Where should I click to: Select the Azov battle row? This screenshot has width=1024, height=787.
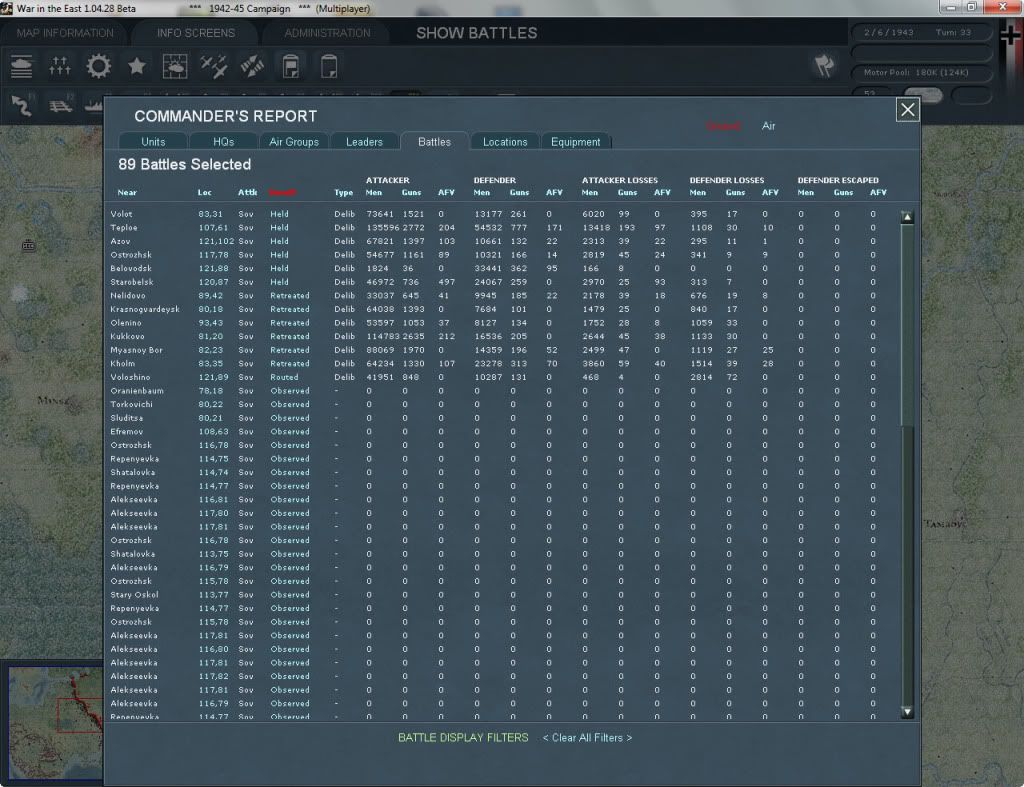(x=502, y=242)
